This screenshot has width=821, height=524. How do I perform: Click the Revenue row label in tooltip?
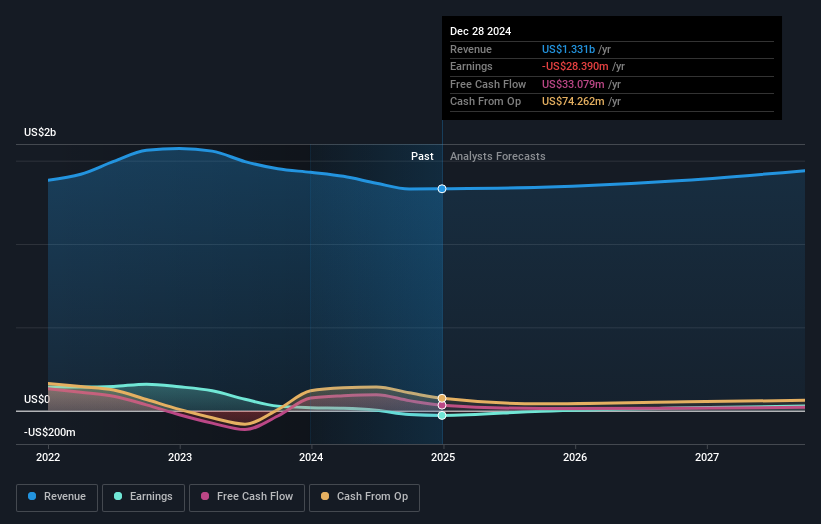click(x=471, y=49)
